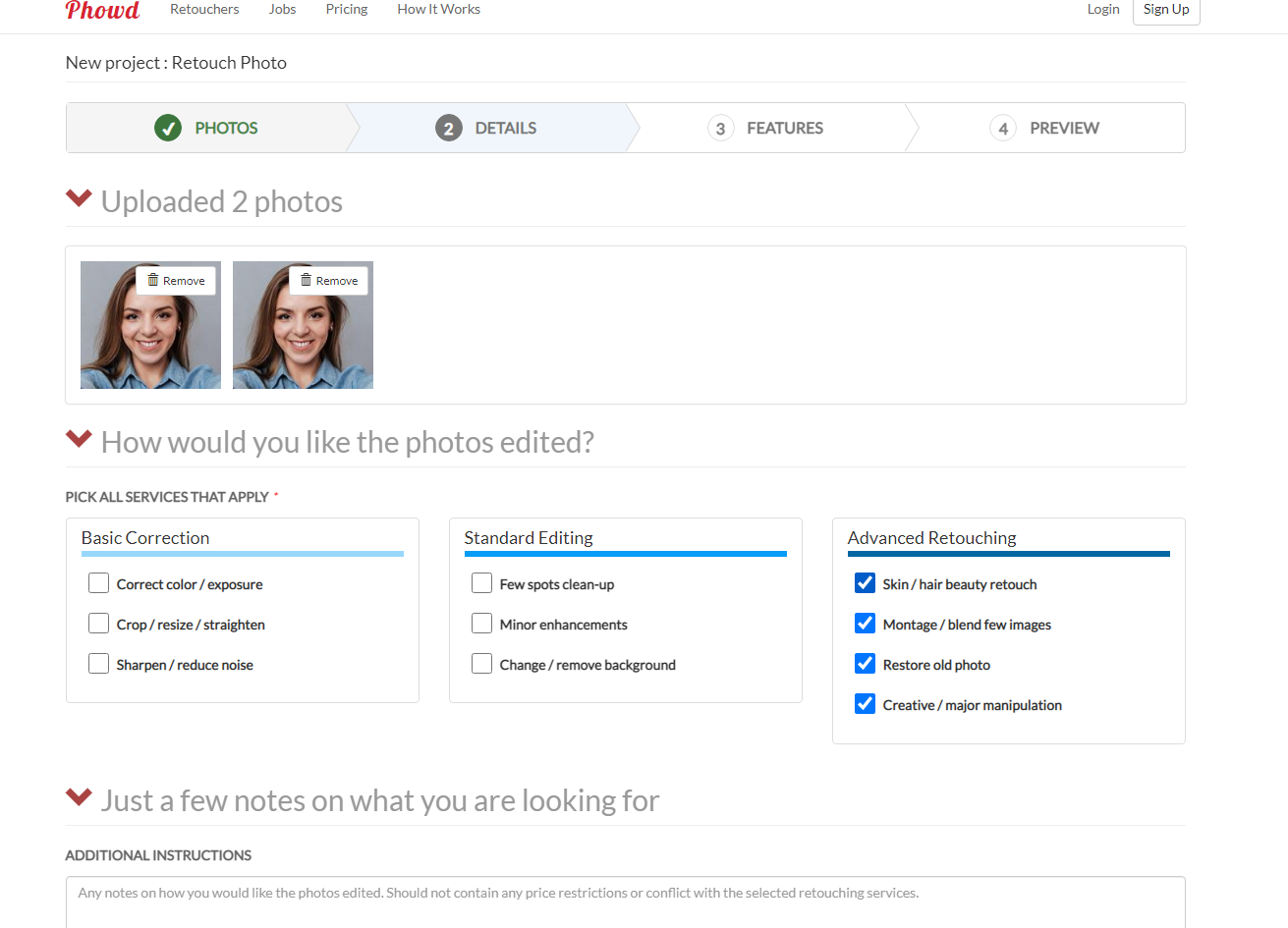Check the Change / remove background option
Image resolution: width=1288 pixels, height=928 pixels.
[x=482, y=664]
